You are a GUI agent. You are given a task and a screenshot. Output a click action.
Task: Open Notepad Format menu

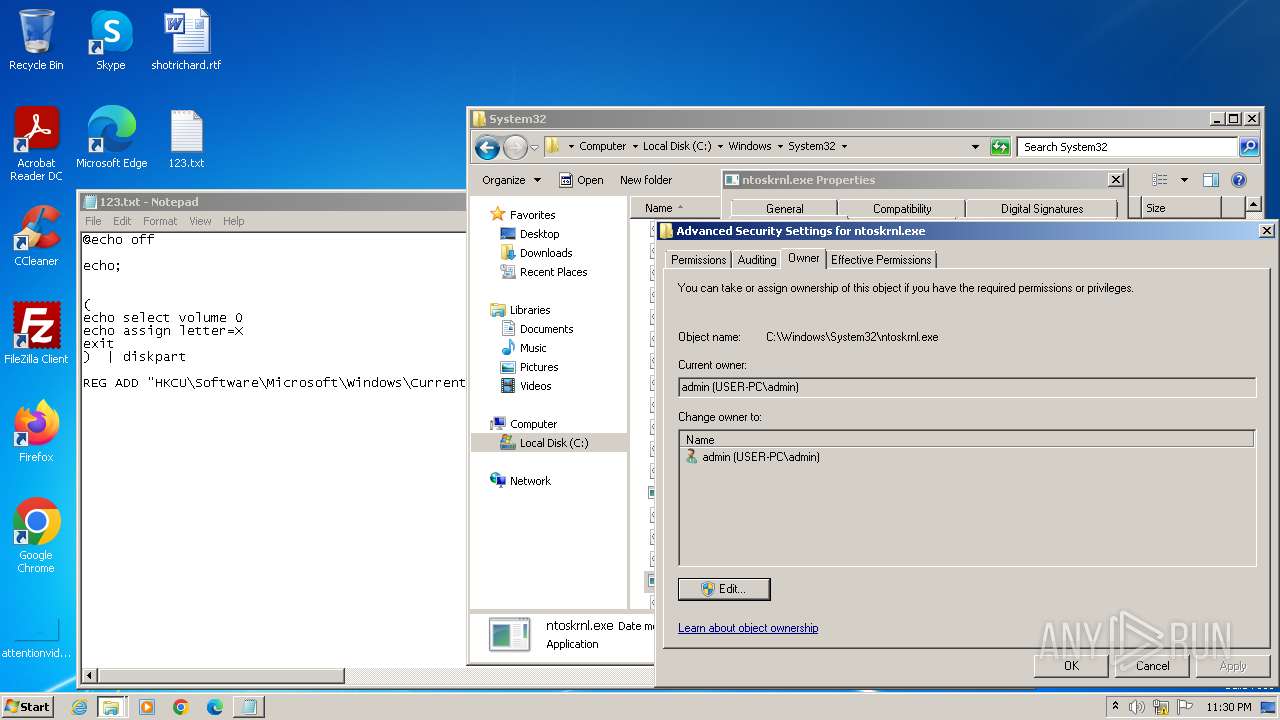click(x=160, y=221)
